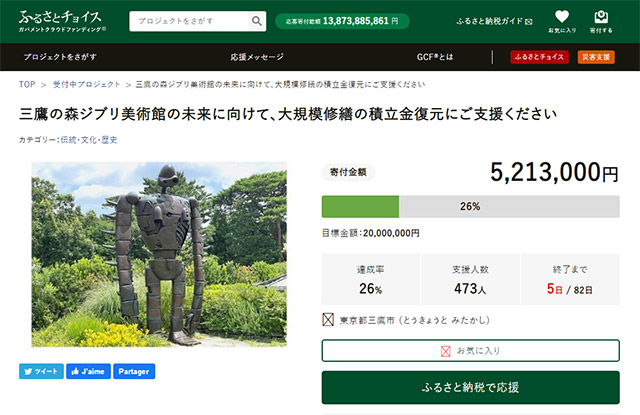Click the magnifying glass search icon

click(x=257, y=21)
